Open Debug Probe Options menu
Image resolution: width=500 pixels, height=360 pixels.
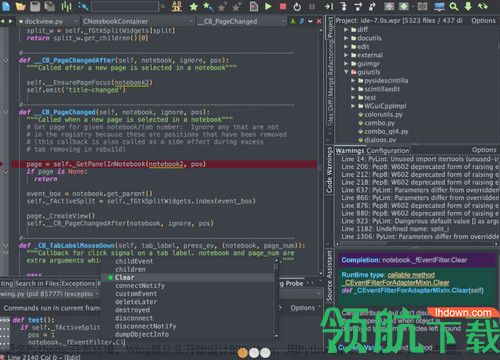(x=303, y=308)
